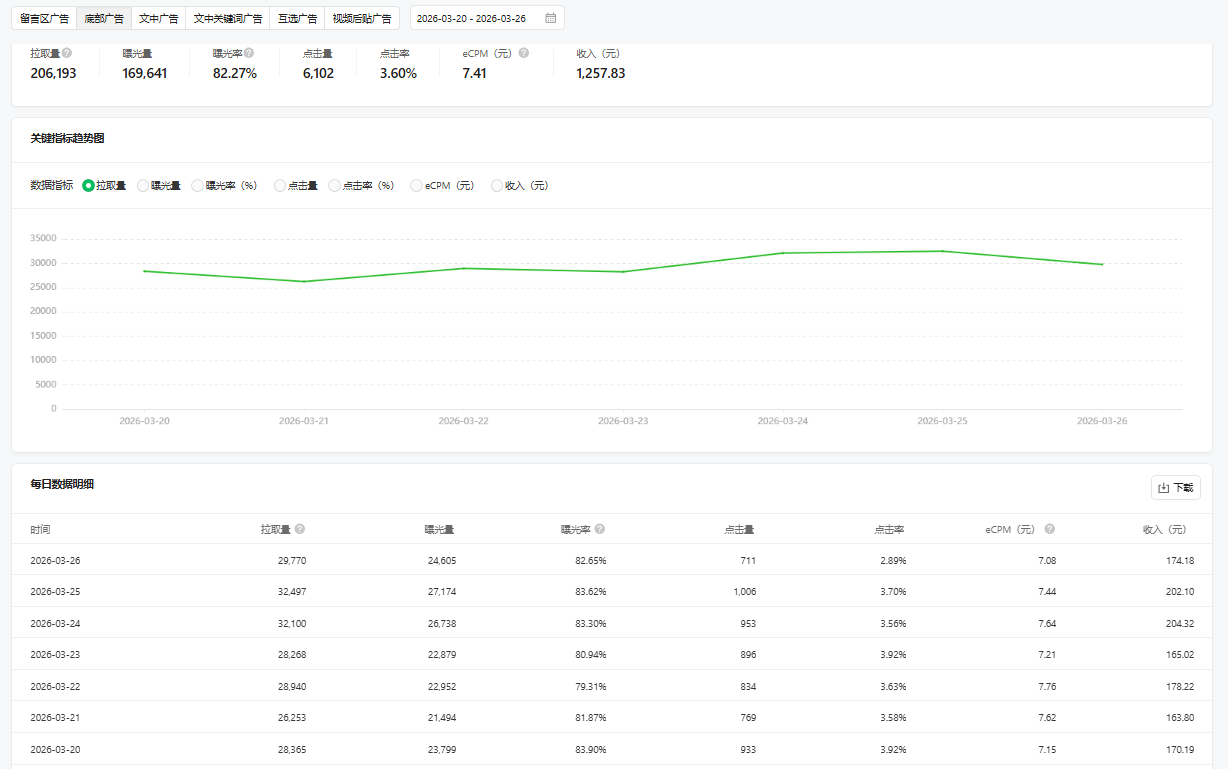This screenshot has height=769, width=1228.
Task: Click eCPM help icon in table header
Action: click(x=1050, y=529)
